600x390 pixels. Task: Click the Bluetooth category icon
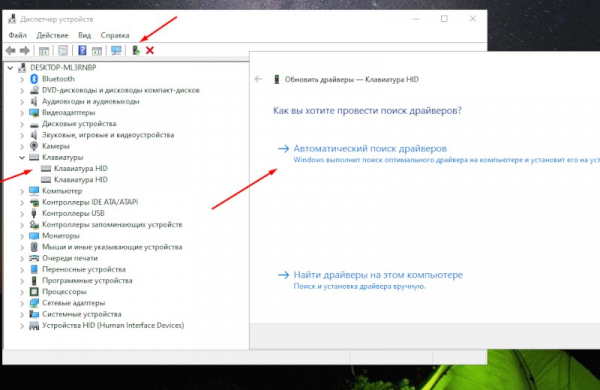click(x=34, y=79)
